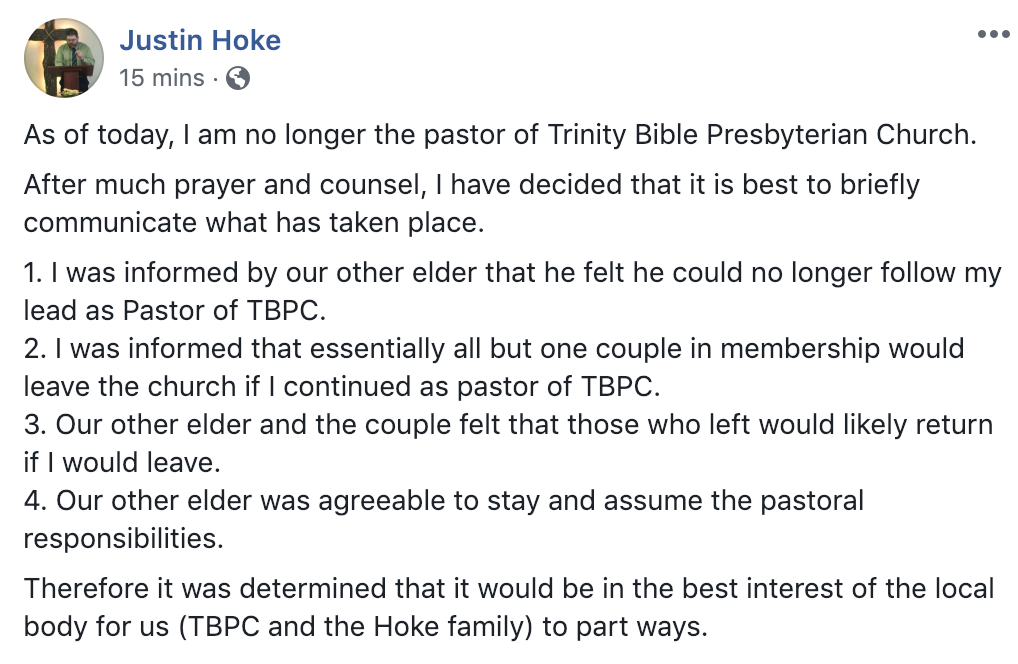
Task: Open the 15 mins timestamp permalink
Action: (162, 78)
